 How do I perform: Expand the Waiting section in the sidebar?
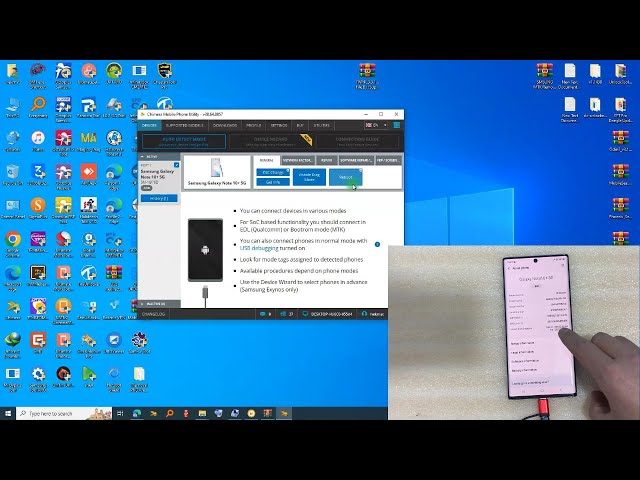click(x=159, y=304)
